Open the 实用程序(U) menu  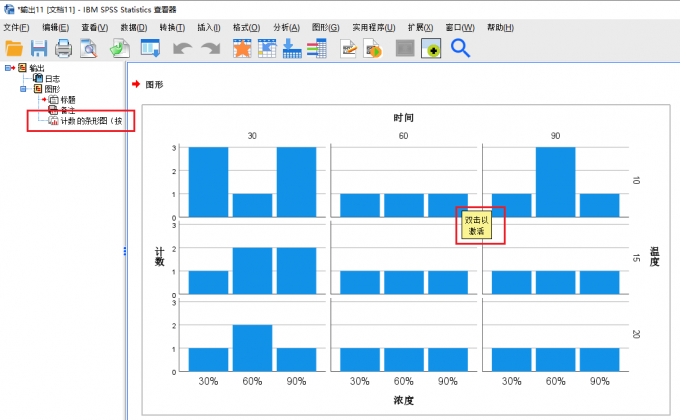373,28
